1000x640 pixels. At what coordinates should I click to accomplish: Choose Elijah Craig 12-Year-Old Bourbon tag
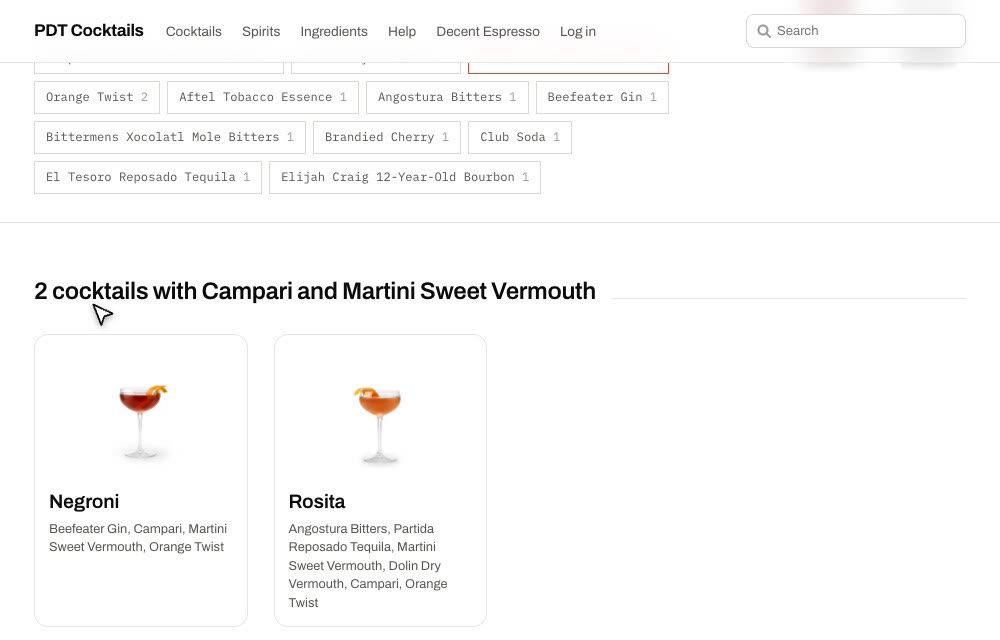point(405,177)
